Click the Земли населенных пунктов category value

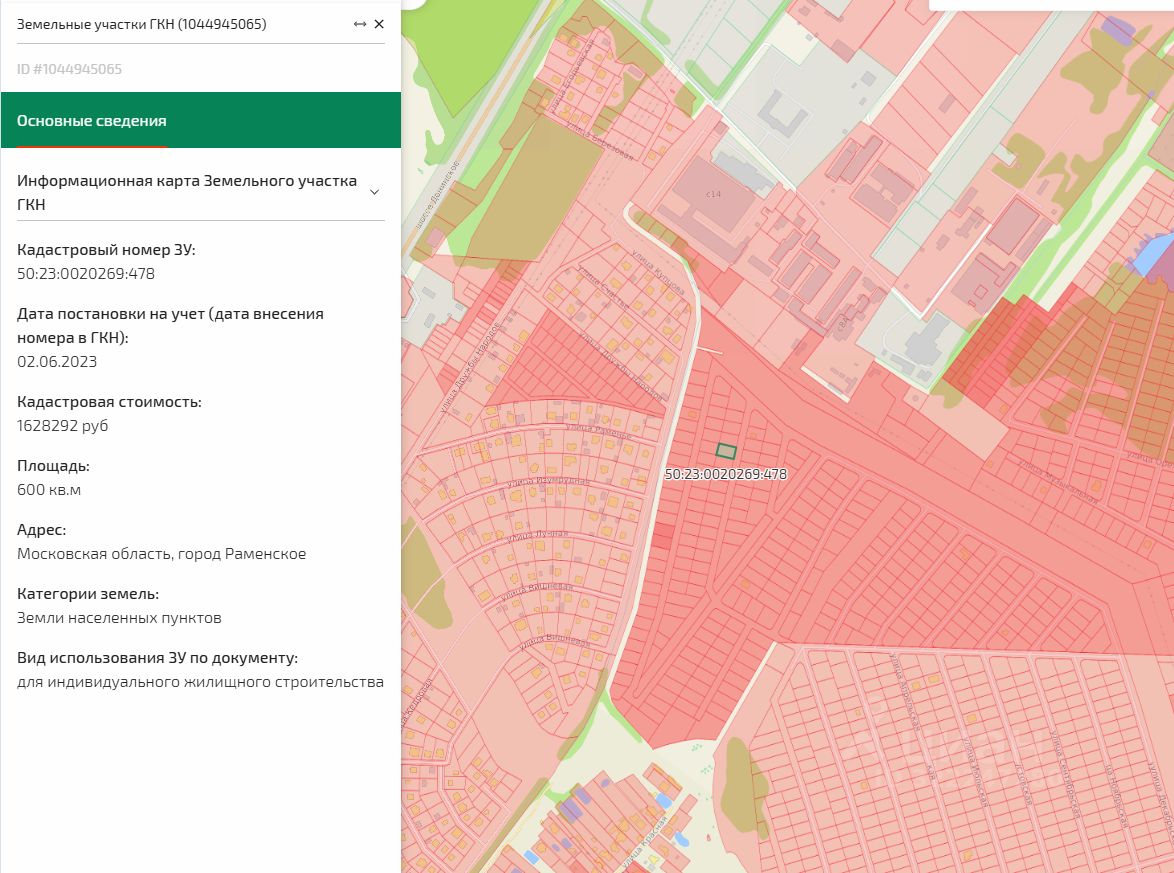tap(119, 618)
